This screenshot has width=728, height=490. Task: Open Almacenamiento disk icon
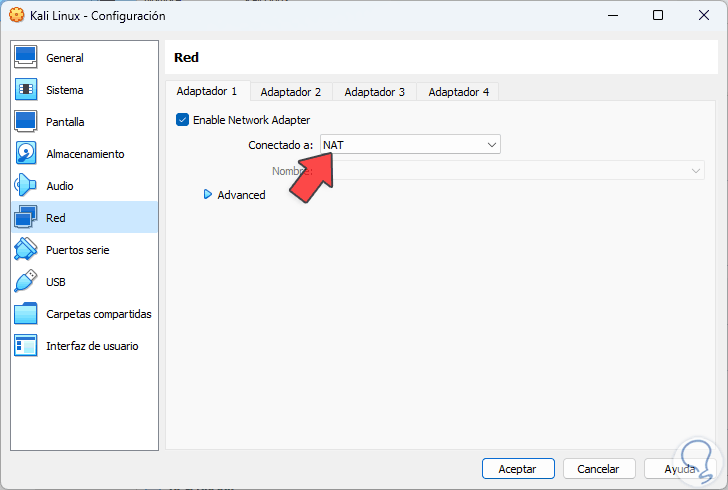[x=26, y=153]
